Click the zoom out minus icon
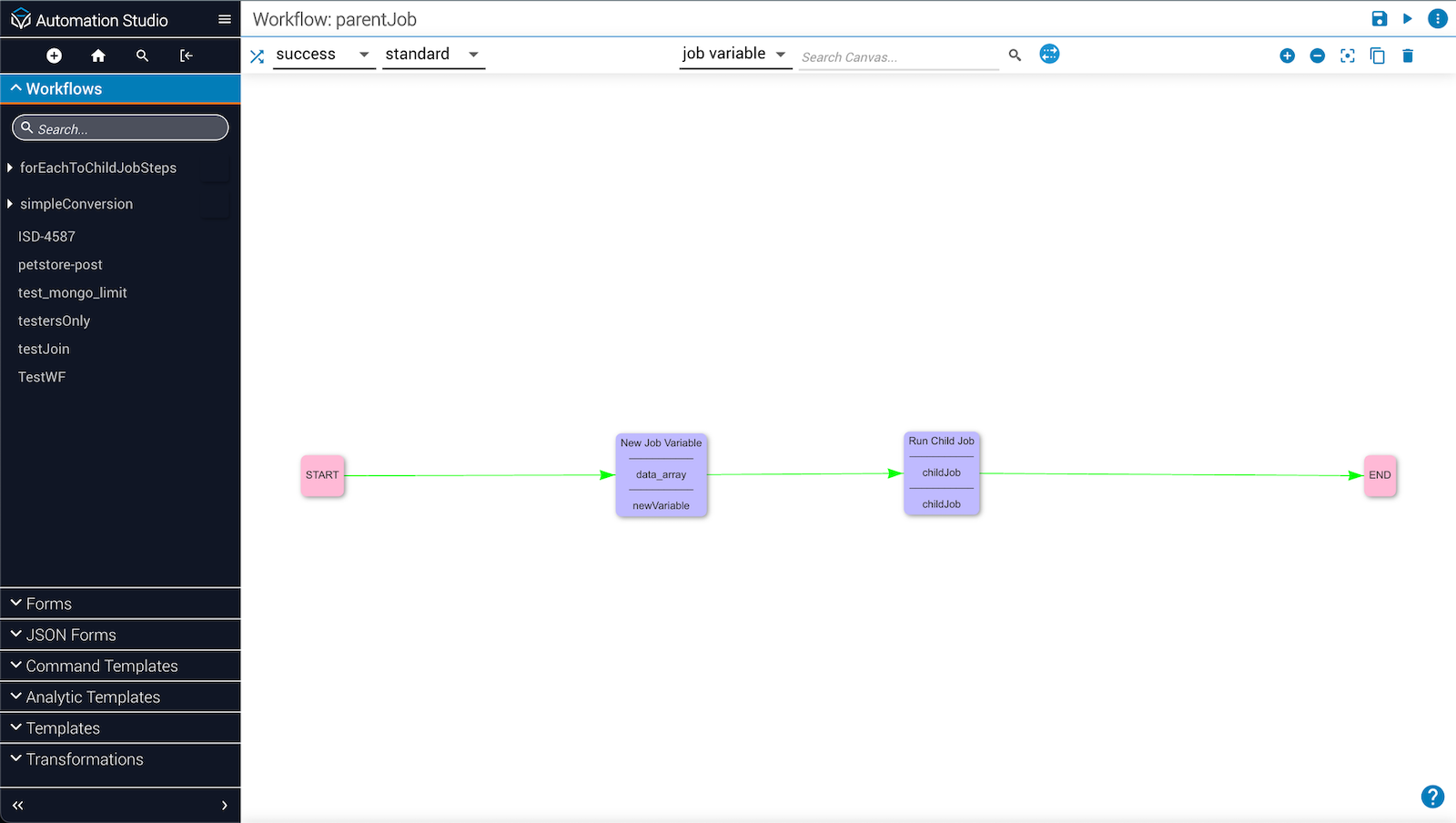The width and height of the screenshot is (1456, 823). pyautogui.click(x=1317, y=56)
